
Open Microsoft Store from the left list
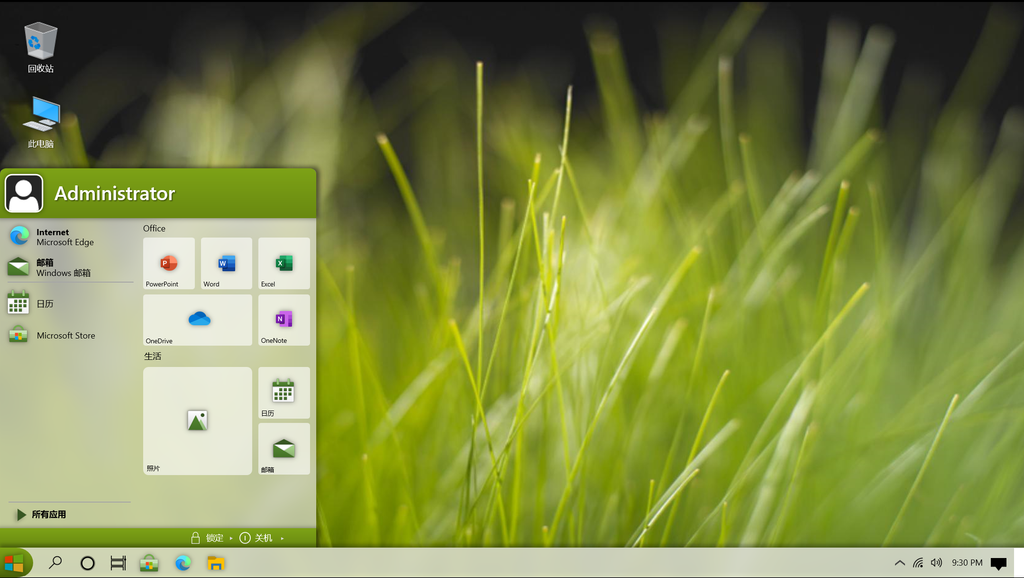(65, 336)
